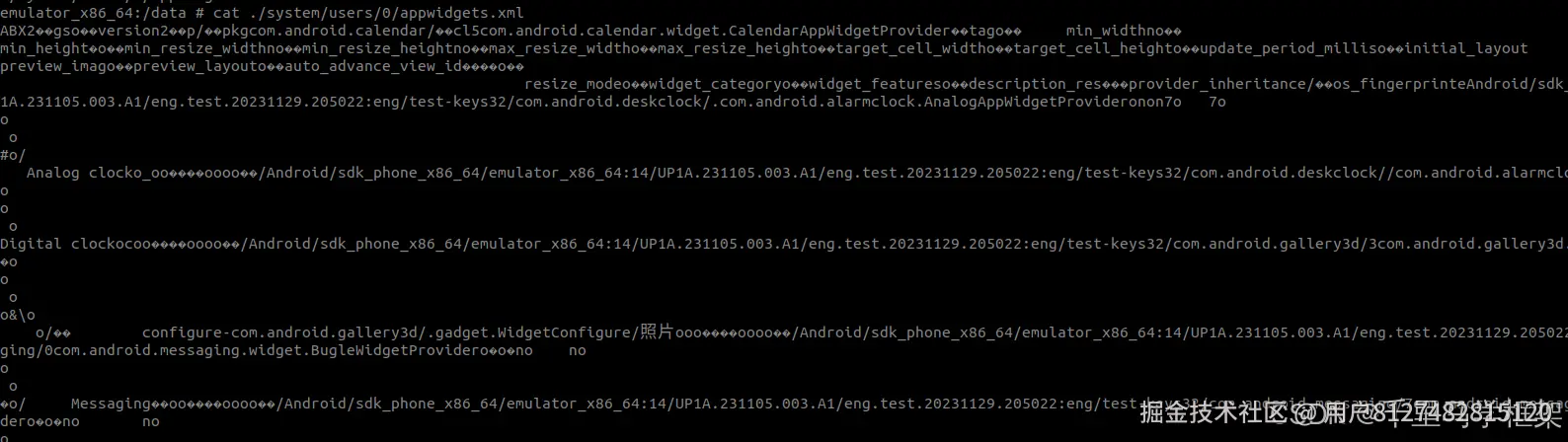Click the Messaging label text
This screenshot has width=1568, height=442.
point(109,404)
